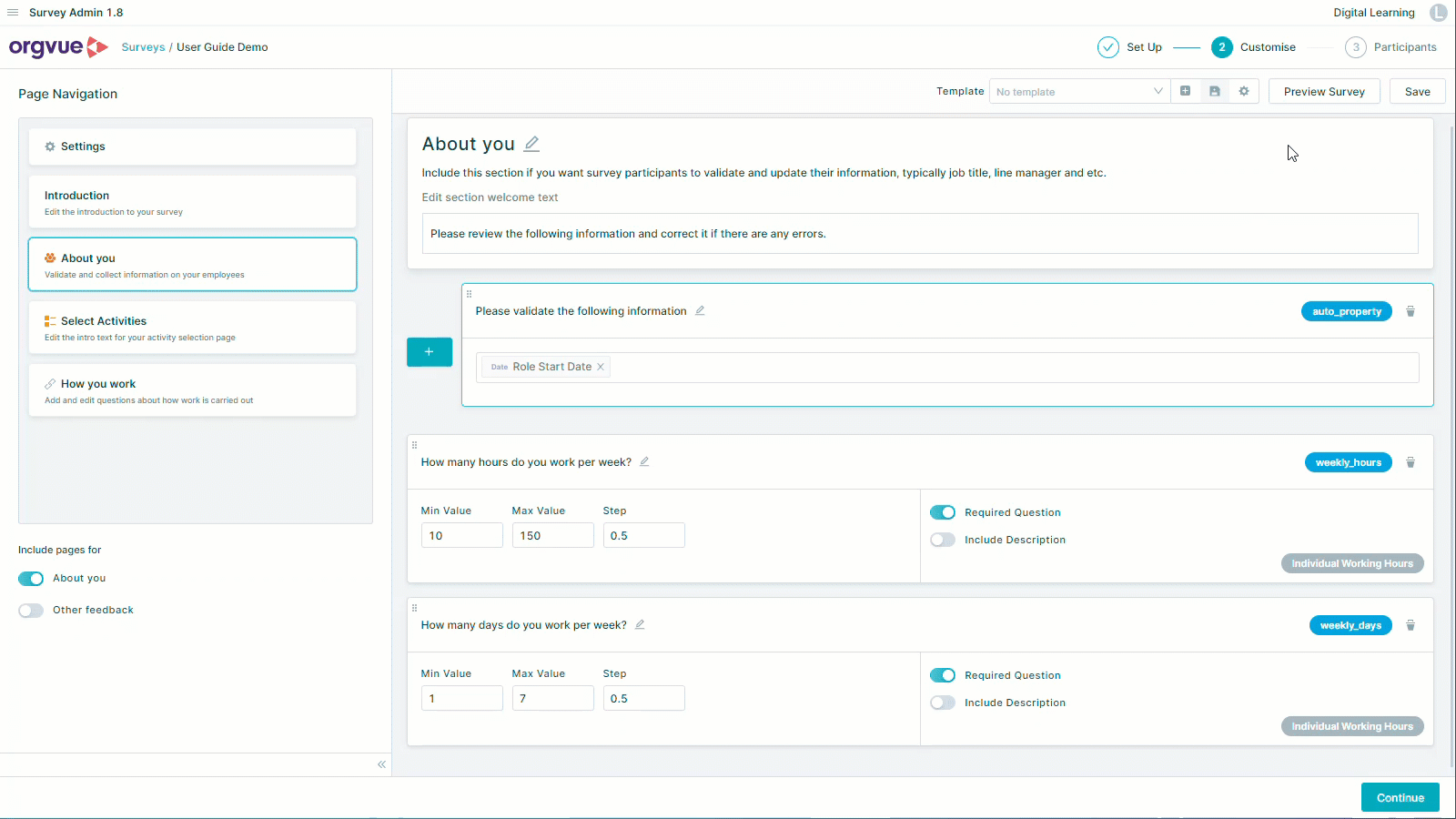Image resolution: width=1456 pixels, height=819 pixels.
Task: Click Min Value field showing 10
Action: tap(461, 535)
